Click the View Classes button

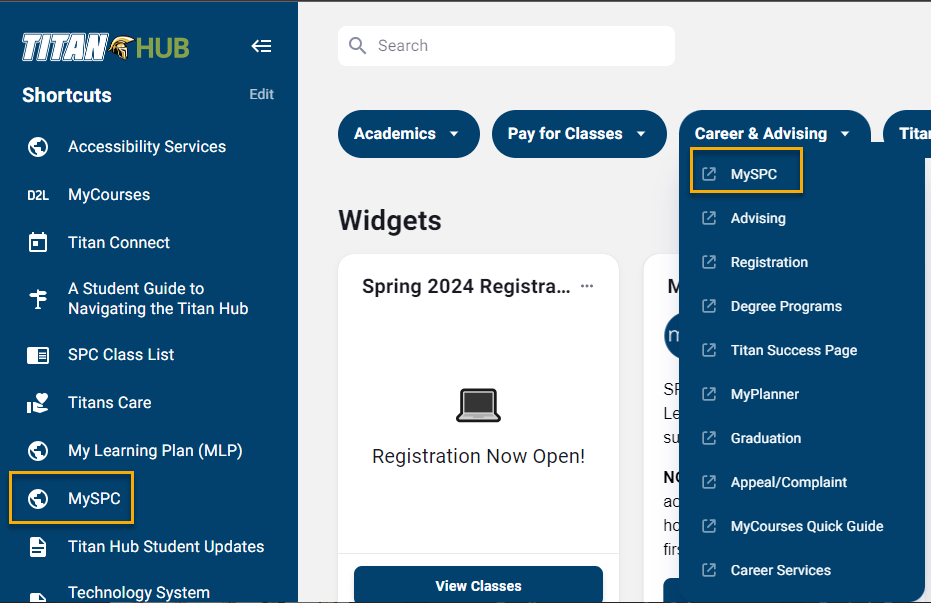click(479, 585)
